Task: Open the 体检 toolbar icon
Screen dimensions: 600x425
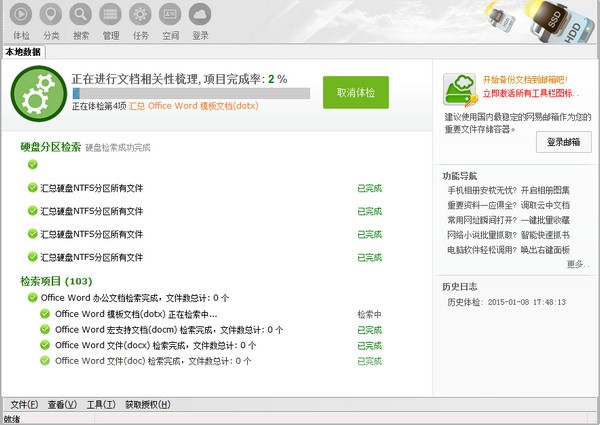Action: click(x=21, y=15)
